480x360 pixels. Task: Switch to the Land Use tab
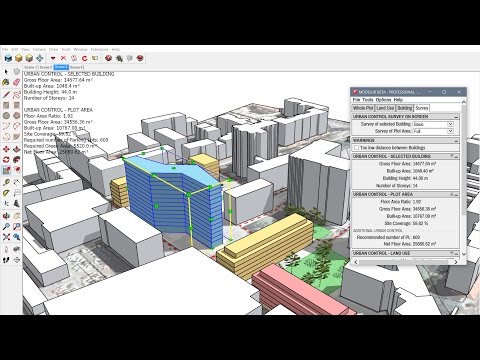(x=385, y=108)
